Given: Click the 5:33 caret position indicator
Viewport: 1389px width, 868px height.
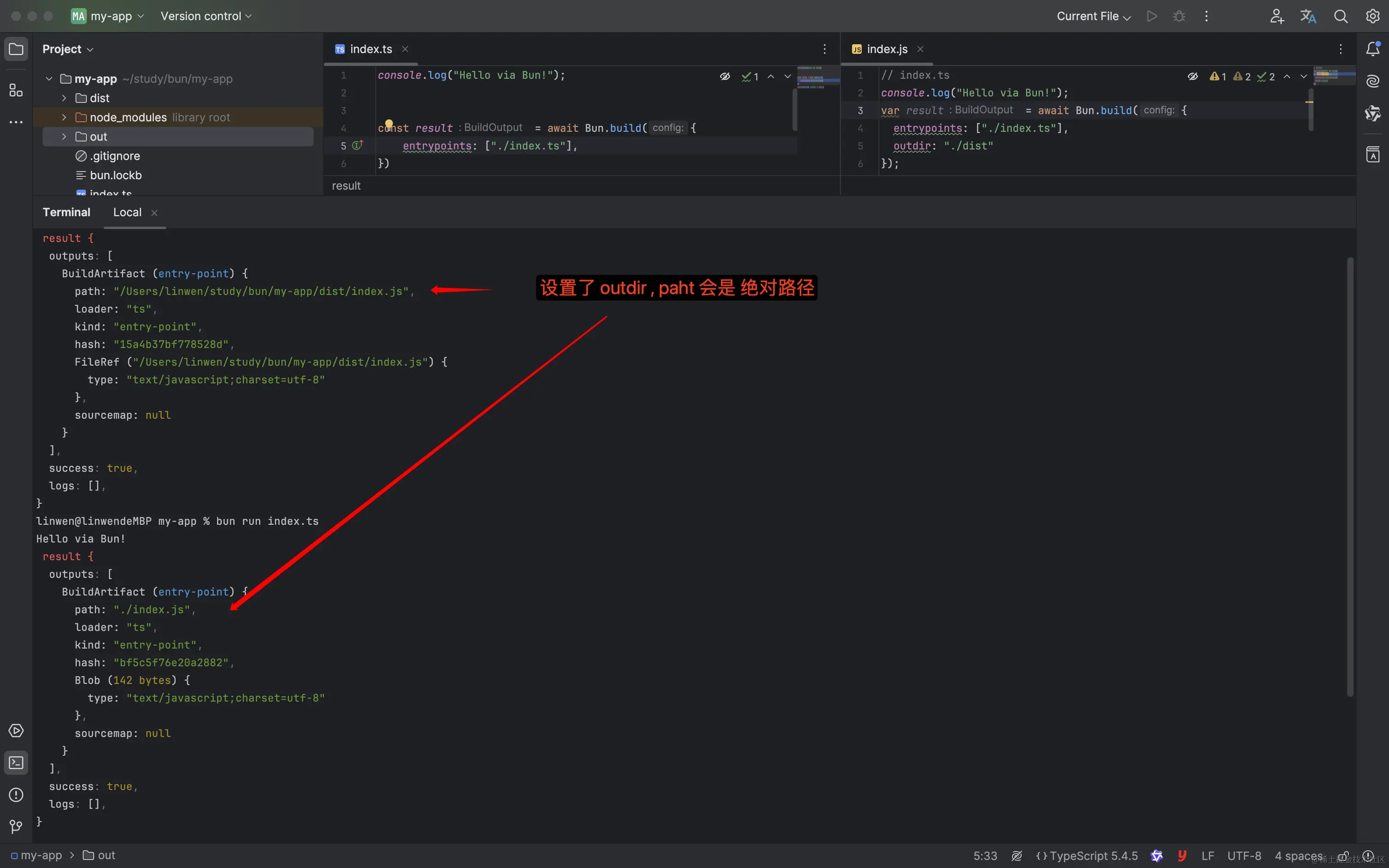Looking at the screenshot, I should (x=985, y=855).
